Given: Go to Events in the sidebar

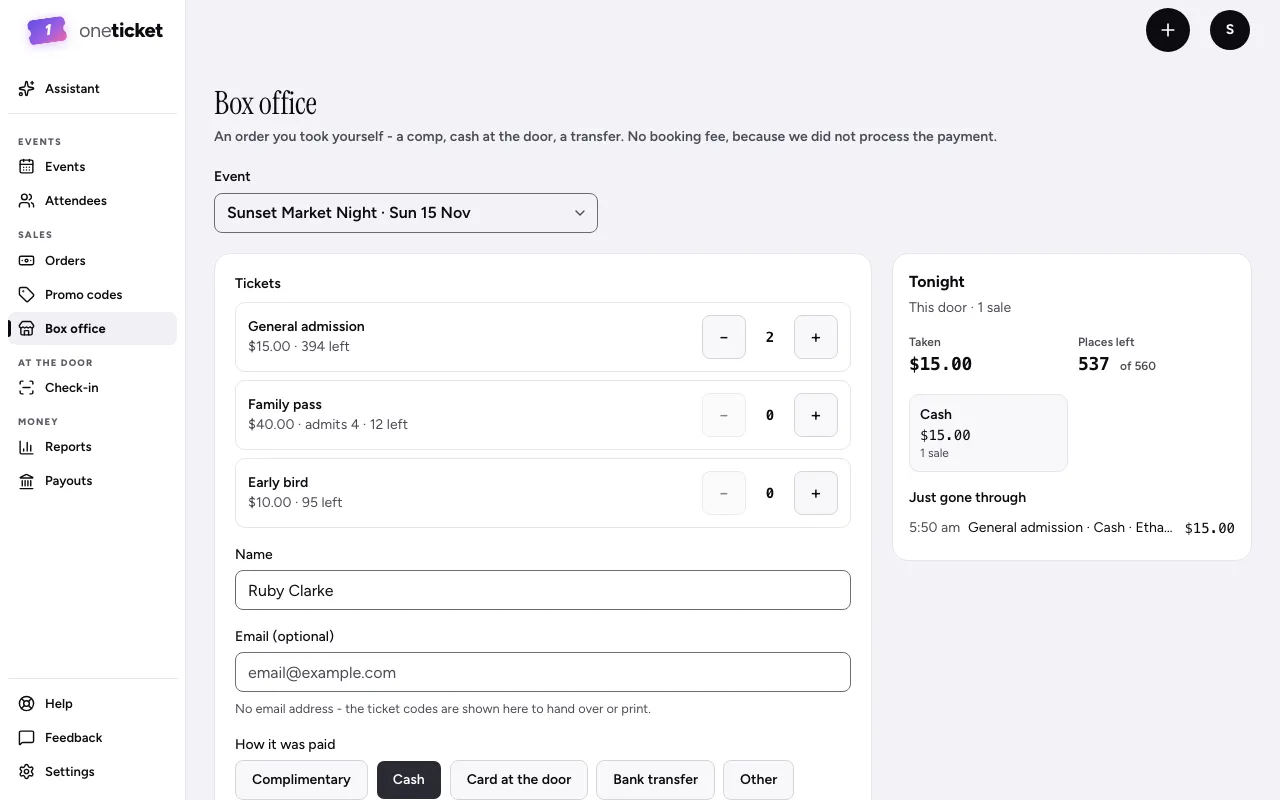Looking at the screenshot, I should [x=92, y=167].
